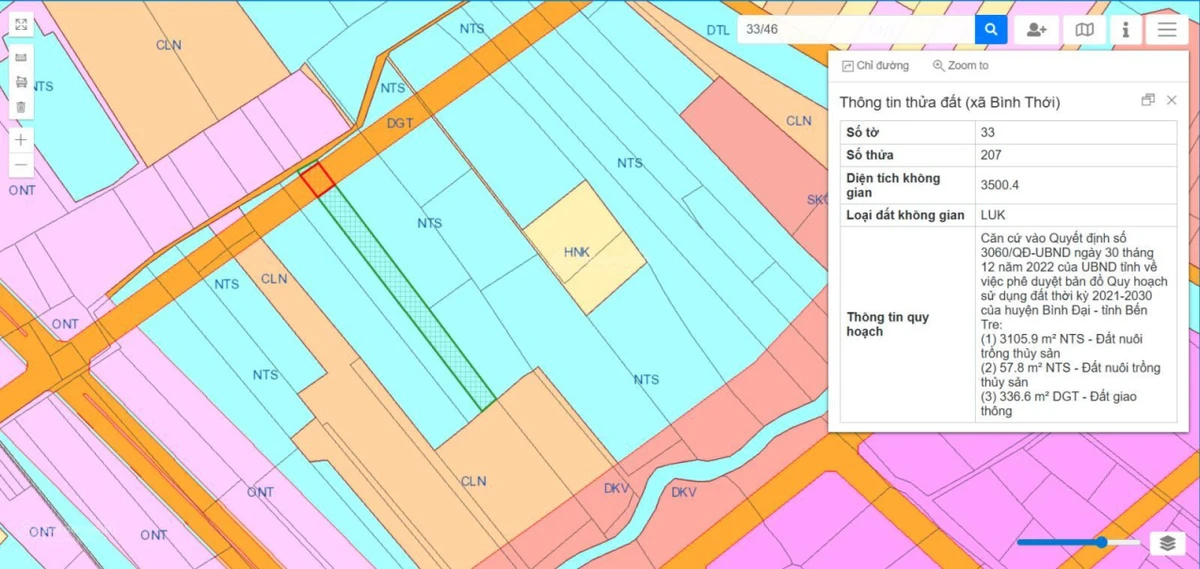This screenshot has width=1200, height=569.
Task: Open the info icon
Action: tap(1126, 29)
